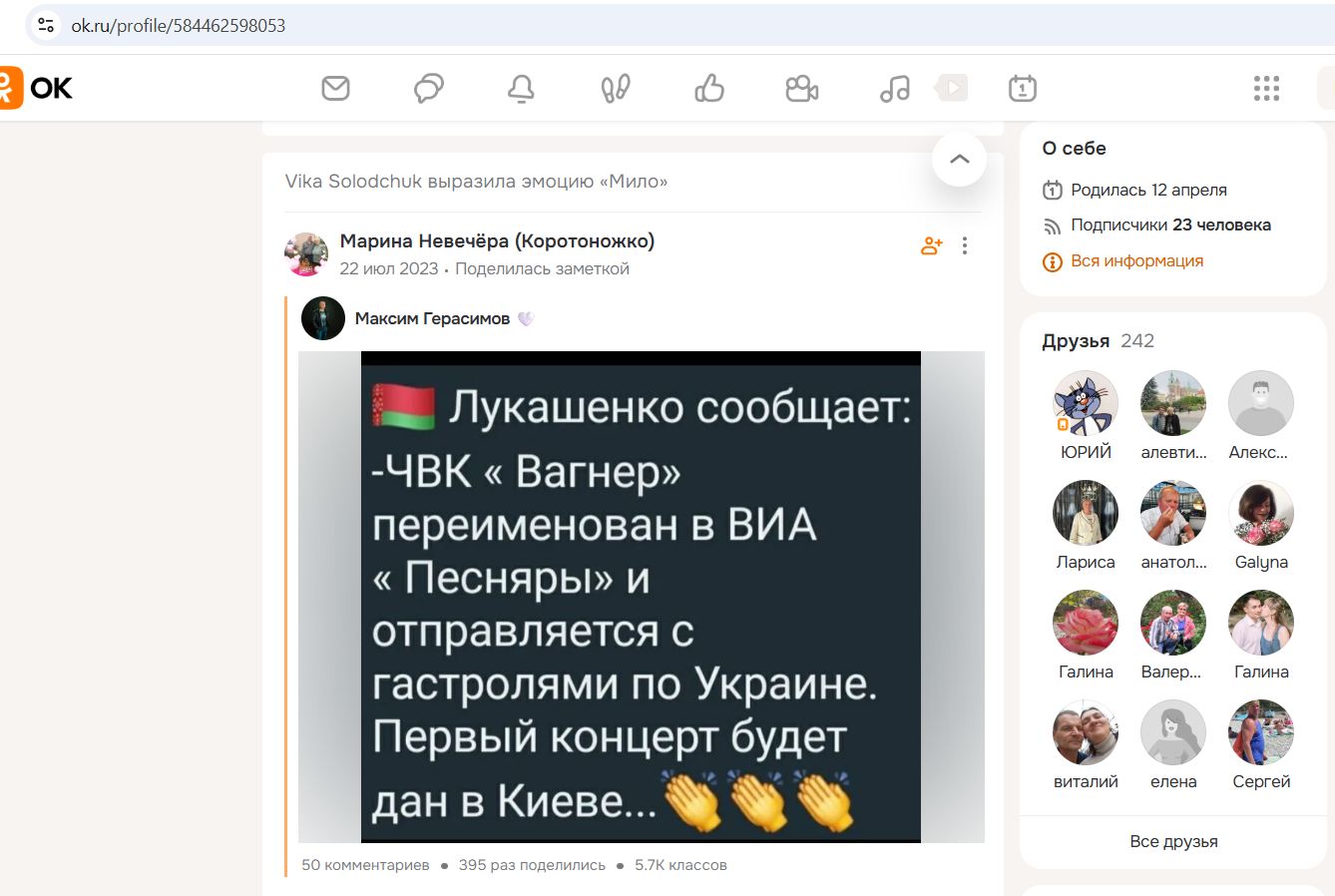Open friend анатол... avatar

1173,513
